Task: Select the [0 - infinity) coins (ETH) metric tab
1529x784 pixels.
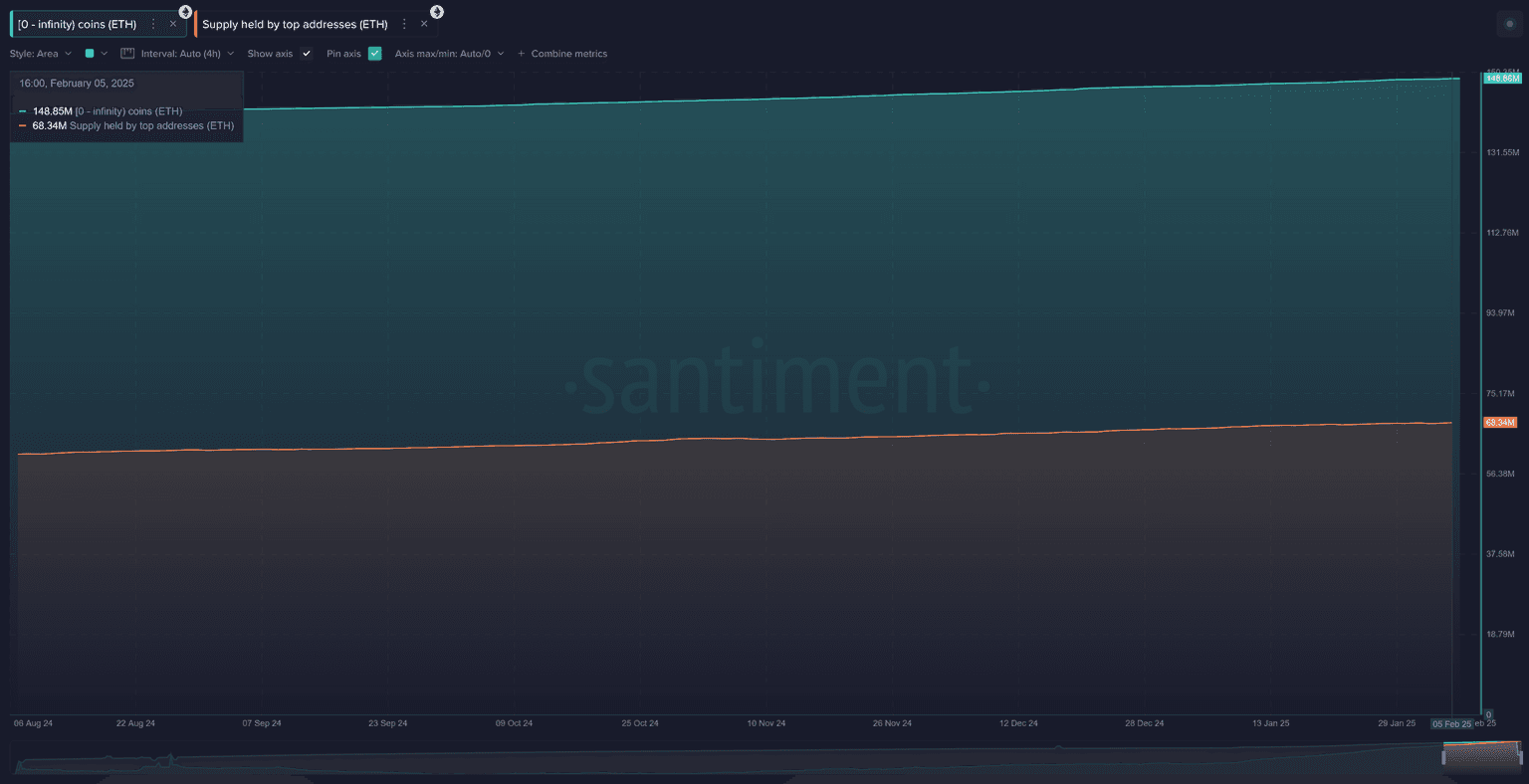Action: (x=78, y=24)
